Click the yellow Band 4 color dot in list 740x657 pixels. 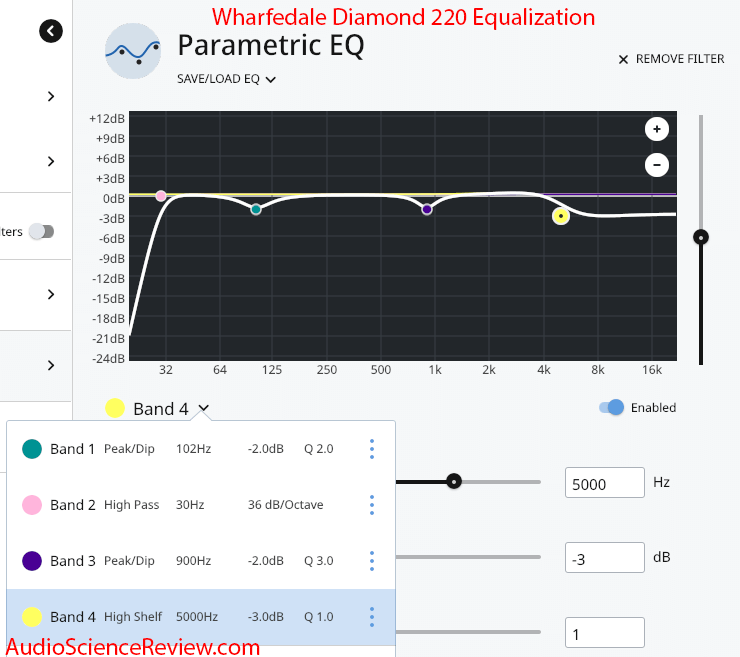click(32, 617)
